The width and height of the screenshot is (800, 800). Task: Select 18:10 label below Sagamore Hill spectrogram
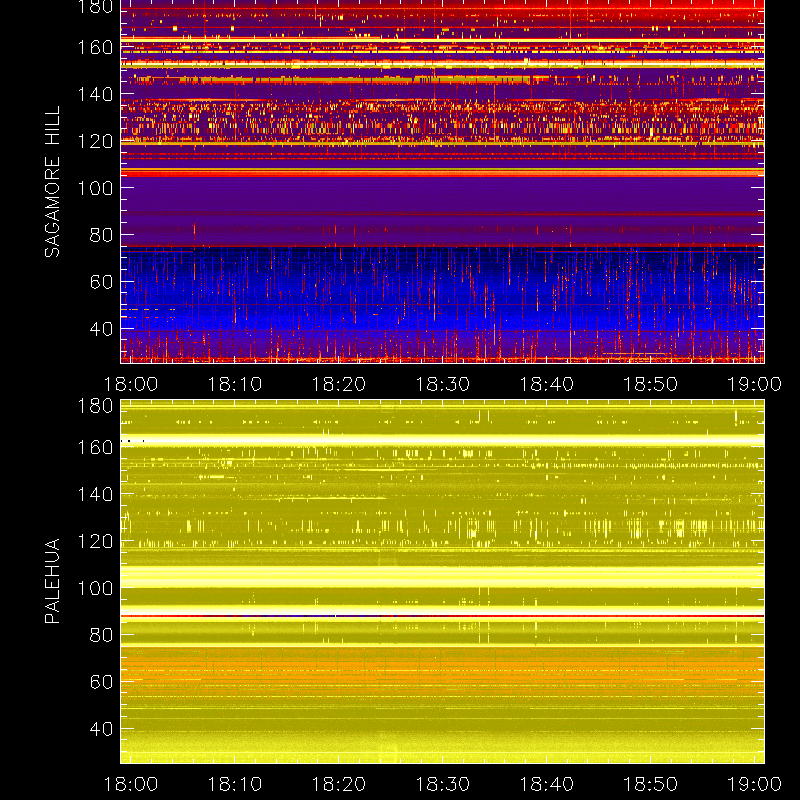(235, 384)
